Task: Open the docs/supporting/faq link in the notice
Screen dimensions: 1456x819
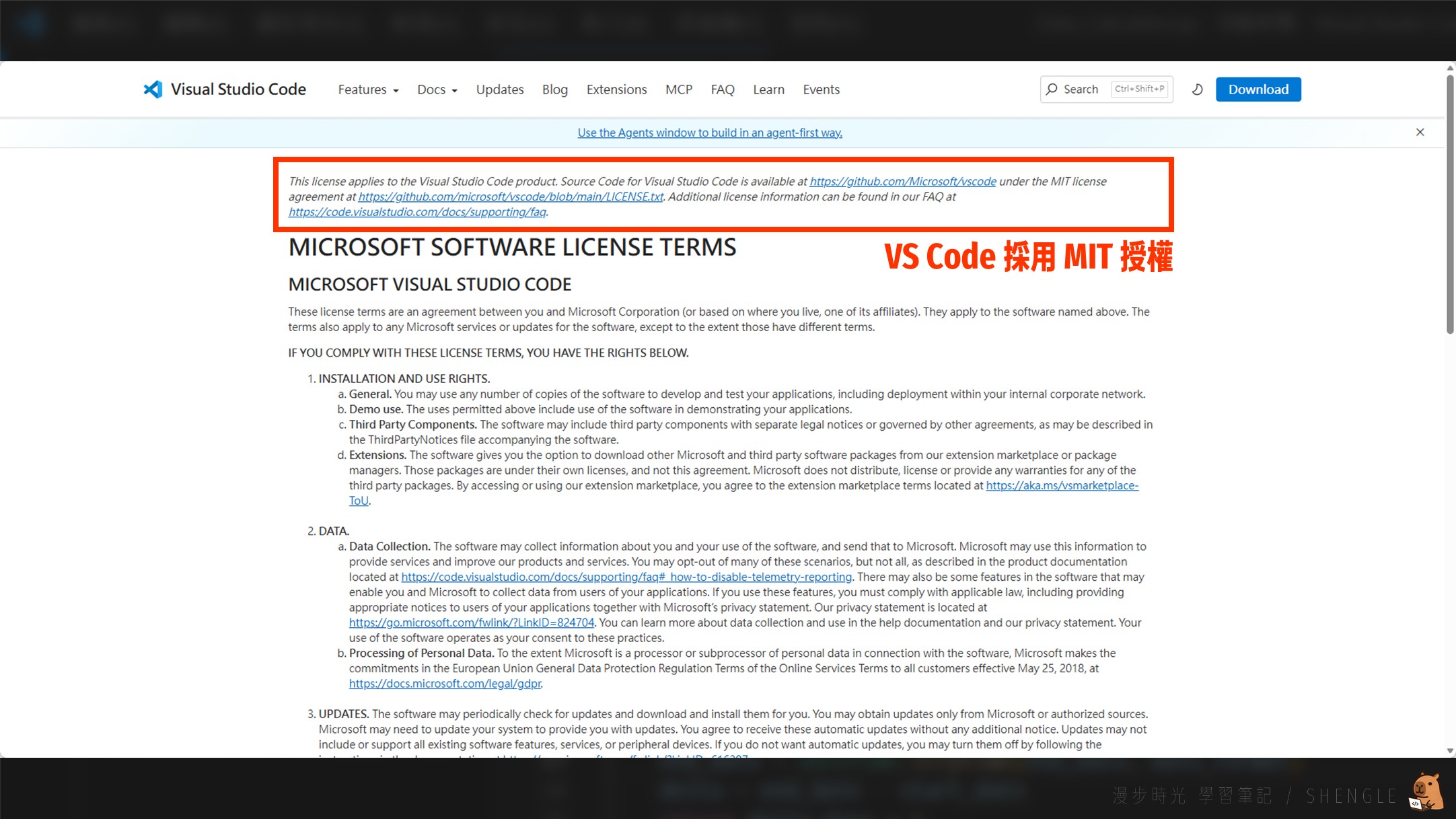Action: pyautogui.click(x=417, y=212)
